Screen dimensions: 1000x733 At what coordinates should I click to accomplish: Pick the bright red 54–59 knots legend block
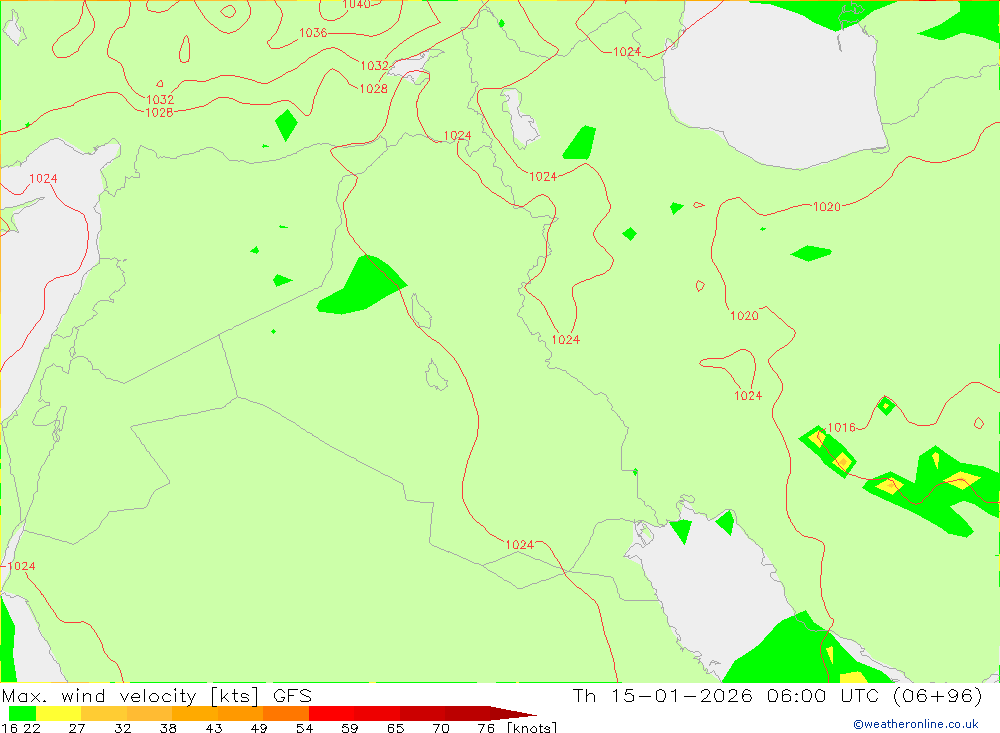[x=332, y=713]
